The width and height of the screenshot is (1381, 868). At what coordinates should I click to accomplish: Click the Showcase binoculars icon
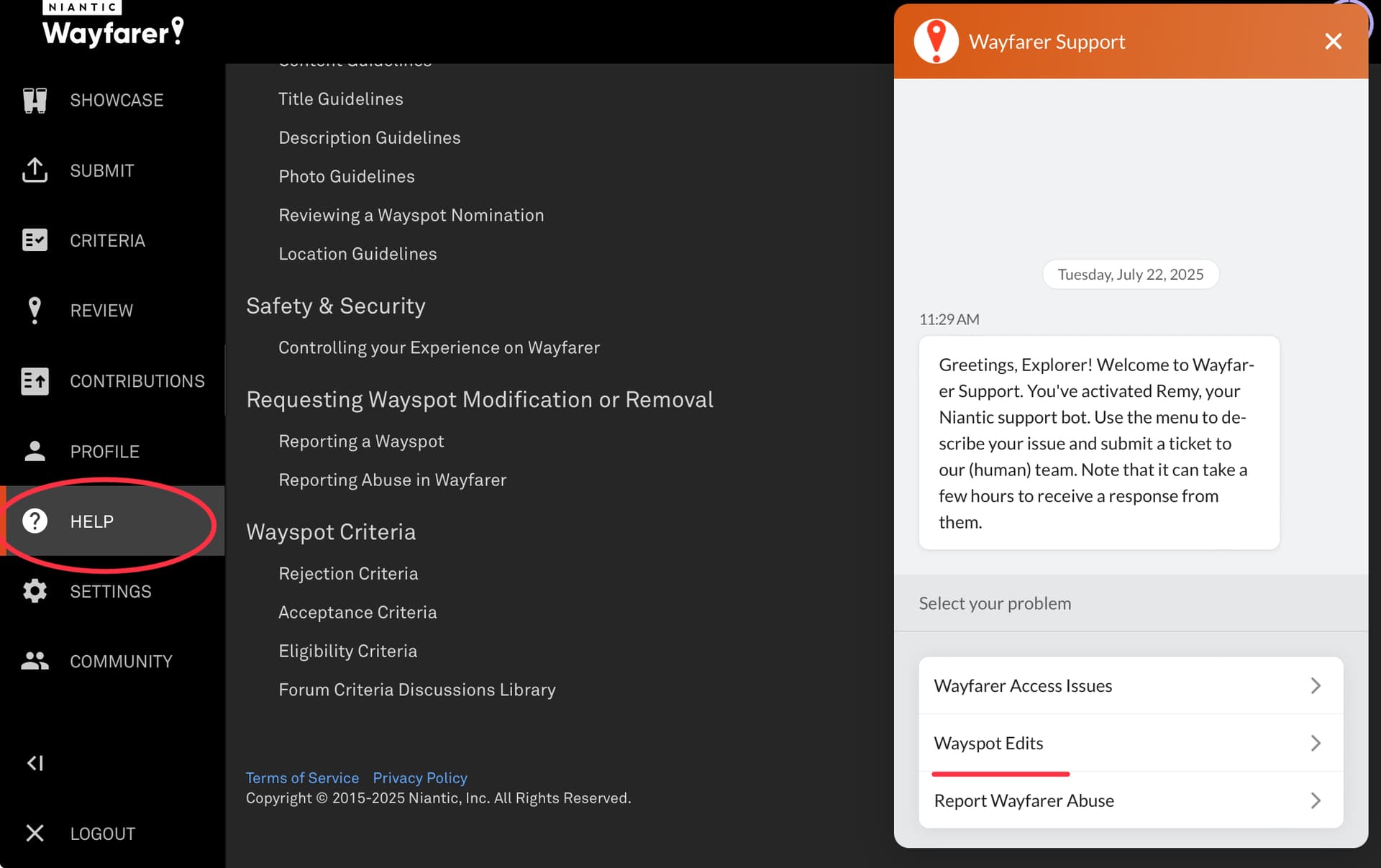click(35, 100)
